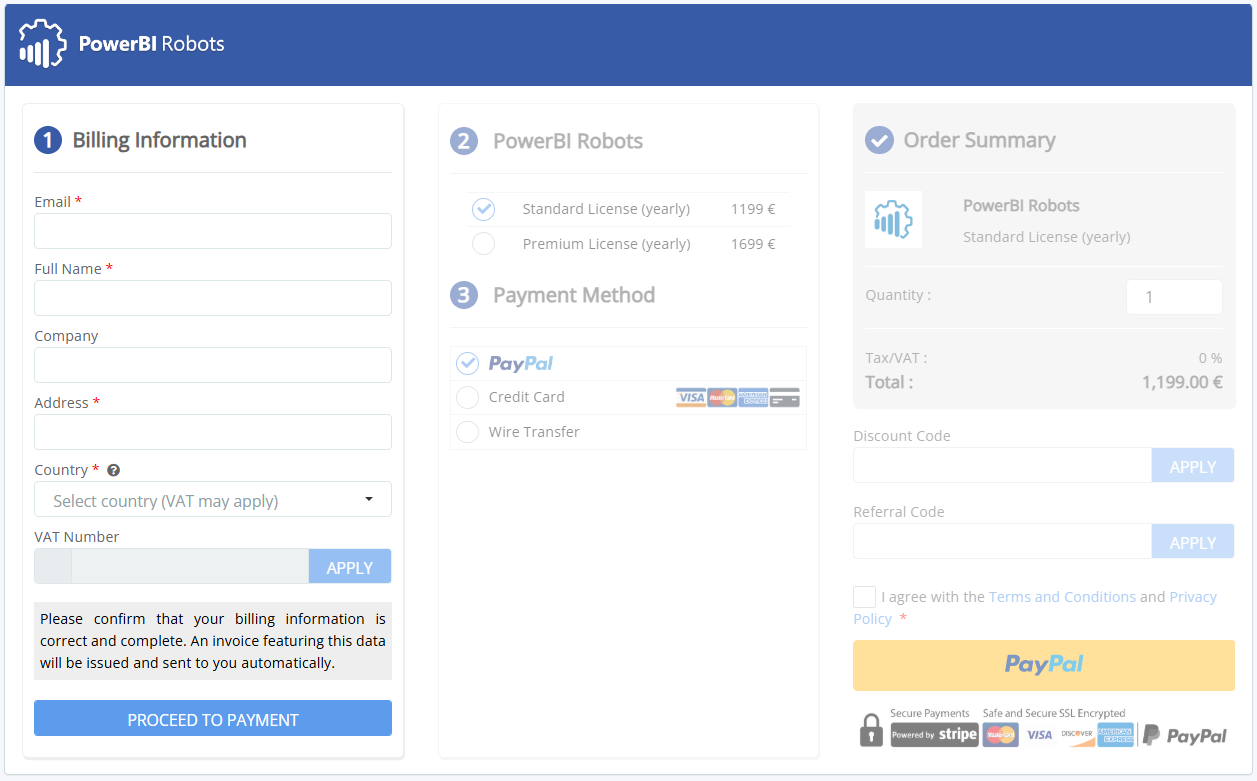Click the Quantity input field
The height and width of the screenshot is (781, 1257).
(x=1174, y=297)
